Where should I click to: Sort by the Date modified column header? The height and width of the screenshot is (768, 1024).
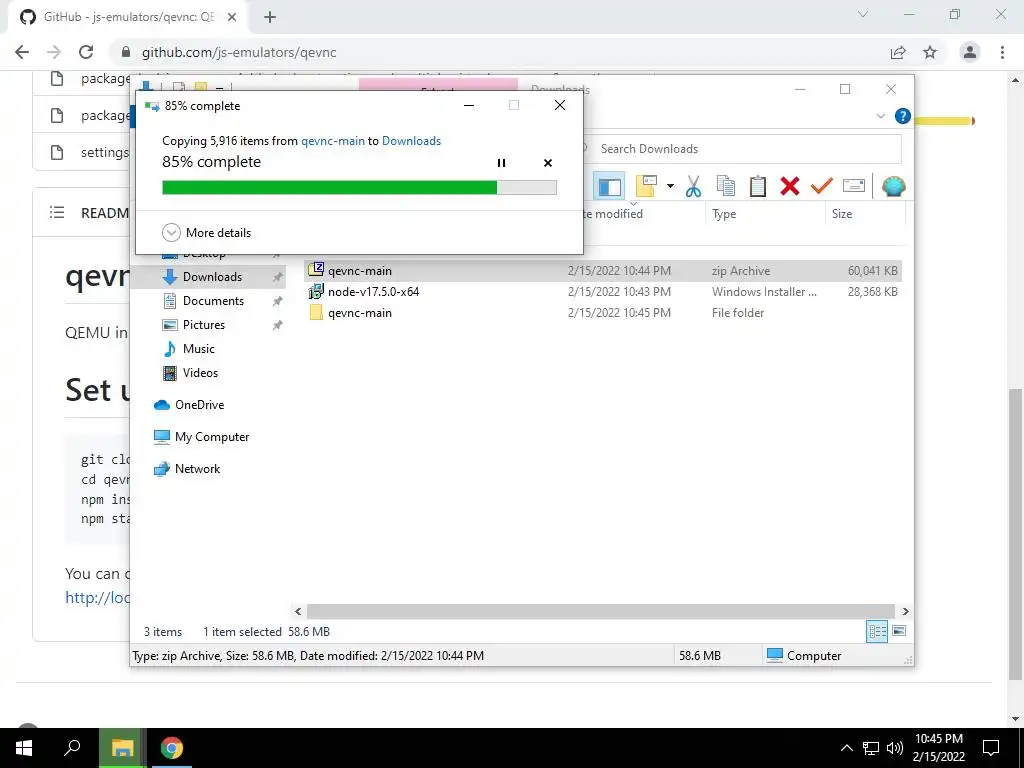click(x=643, y=214)
